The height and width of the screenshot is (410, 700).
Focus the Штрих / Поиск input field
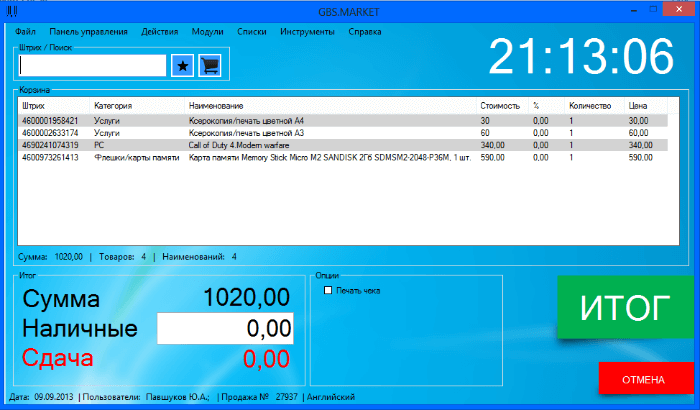92,66
